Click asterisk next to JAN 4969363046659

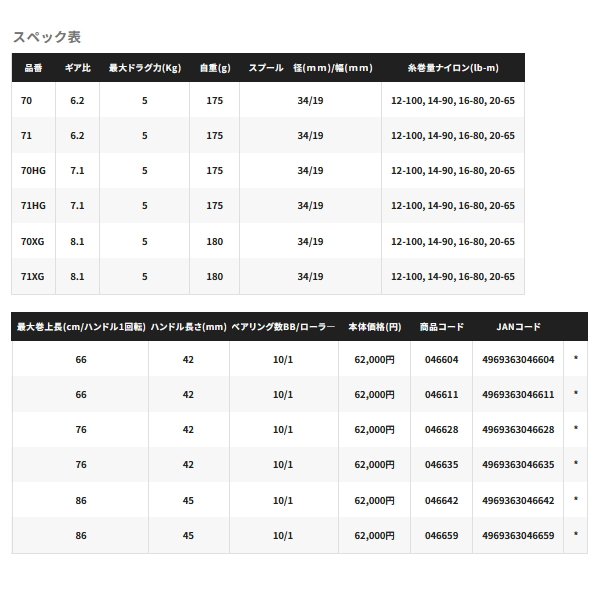click(x=576, y=534)
